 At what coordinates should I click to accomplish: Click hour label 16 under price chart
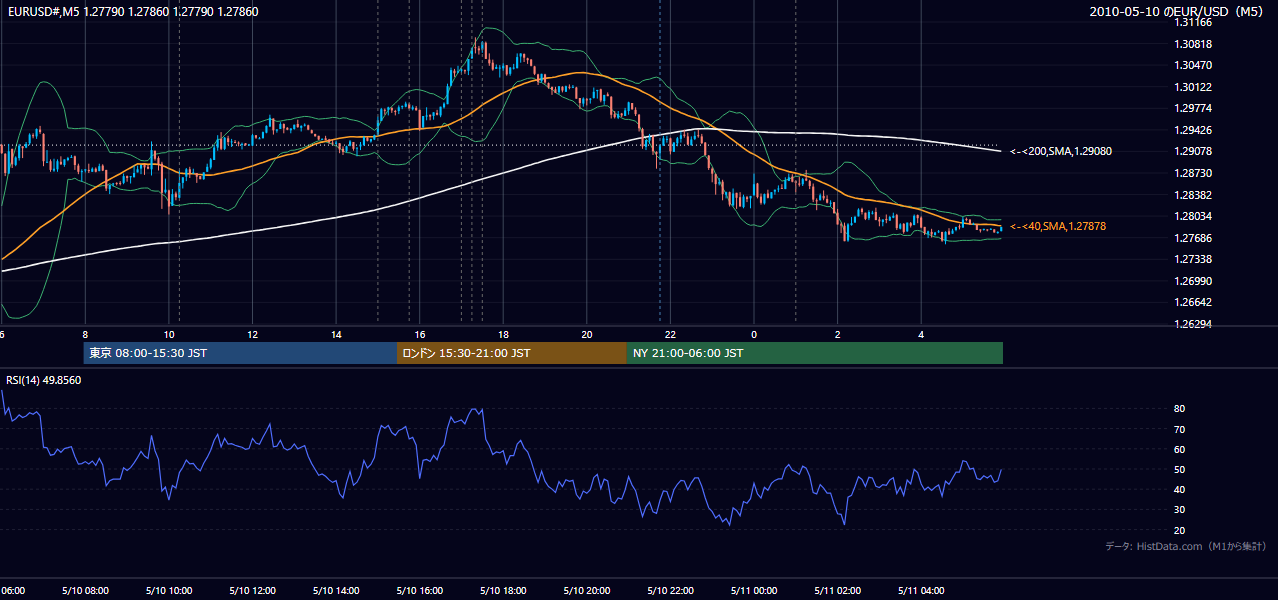point(420,334)
